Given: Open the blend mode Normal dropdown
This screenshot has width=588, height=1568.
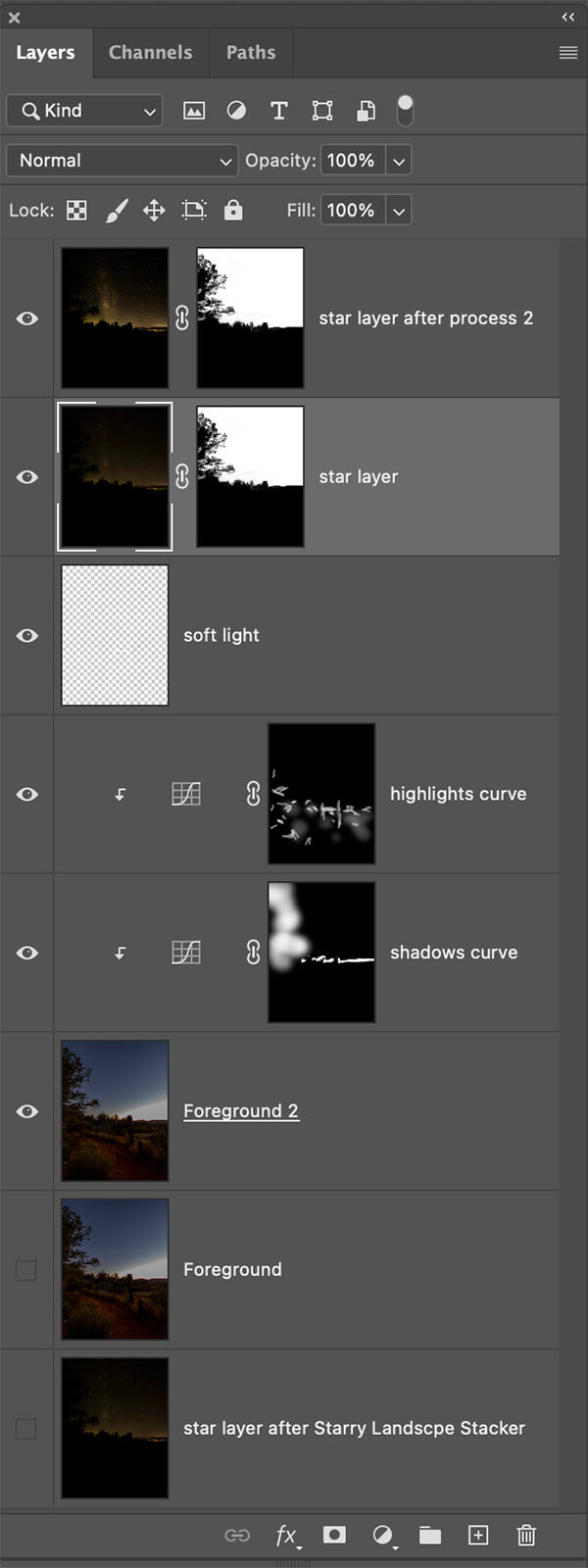Looking at the screenshot, I should pos(122,161).
